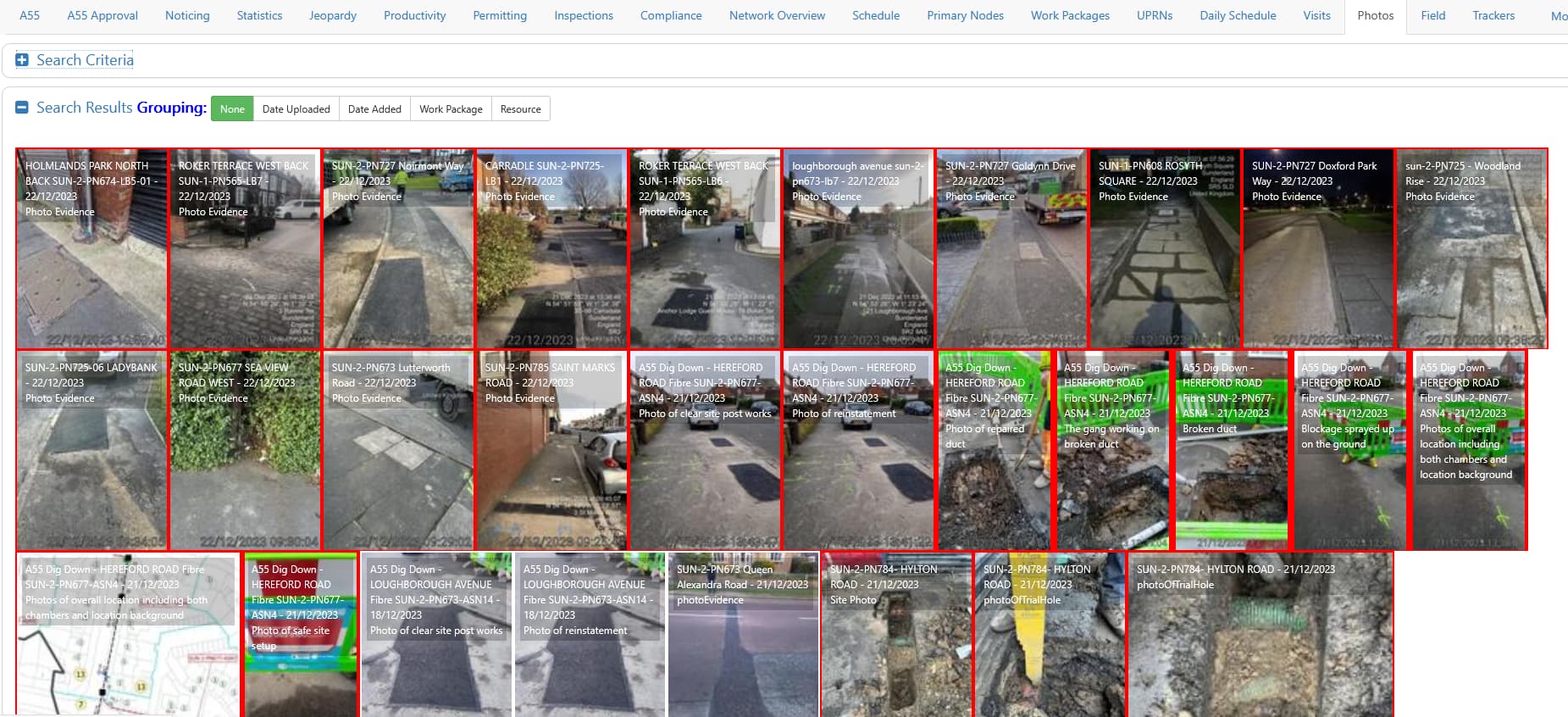View Hereford Road repaired duct photo

tap(995, 450)
